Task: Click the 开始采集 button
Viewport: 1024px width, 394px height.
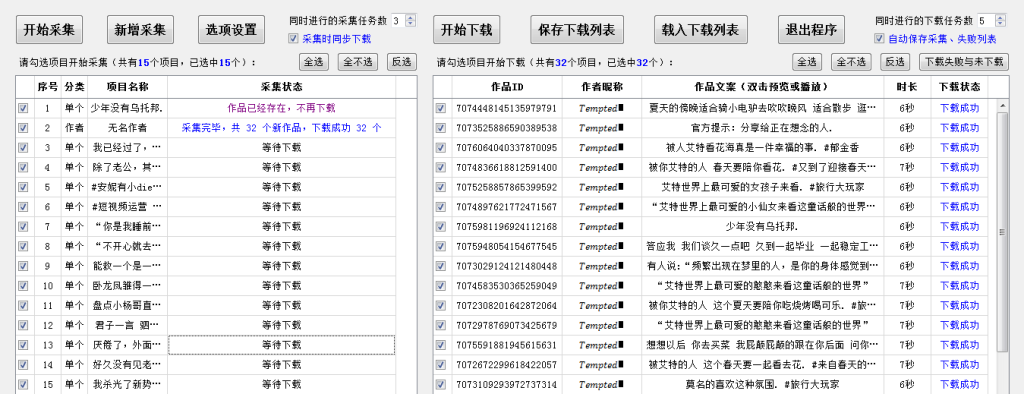Action: [49, 29]
